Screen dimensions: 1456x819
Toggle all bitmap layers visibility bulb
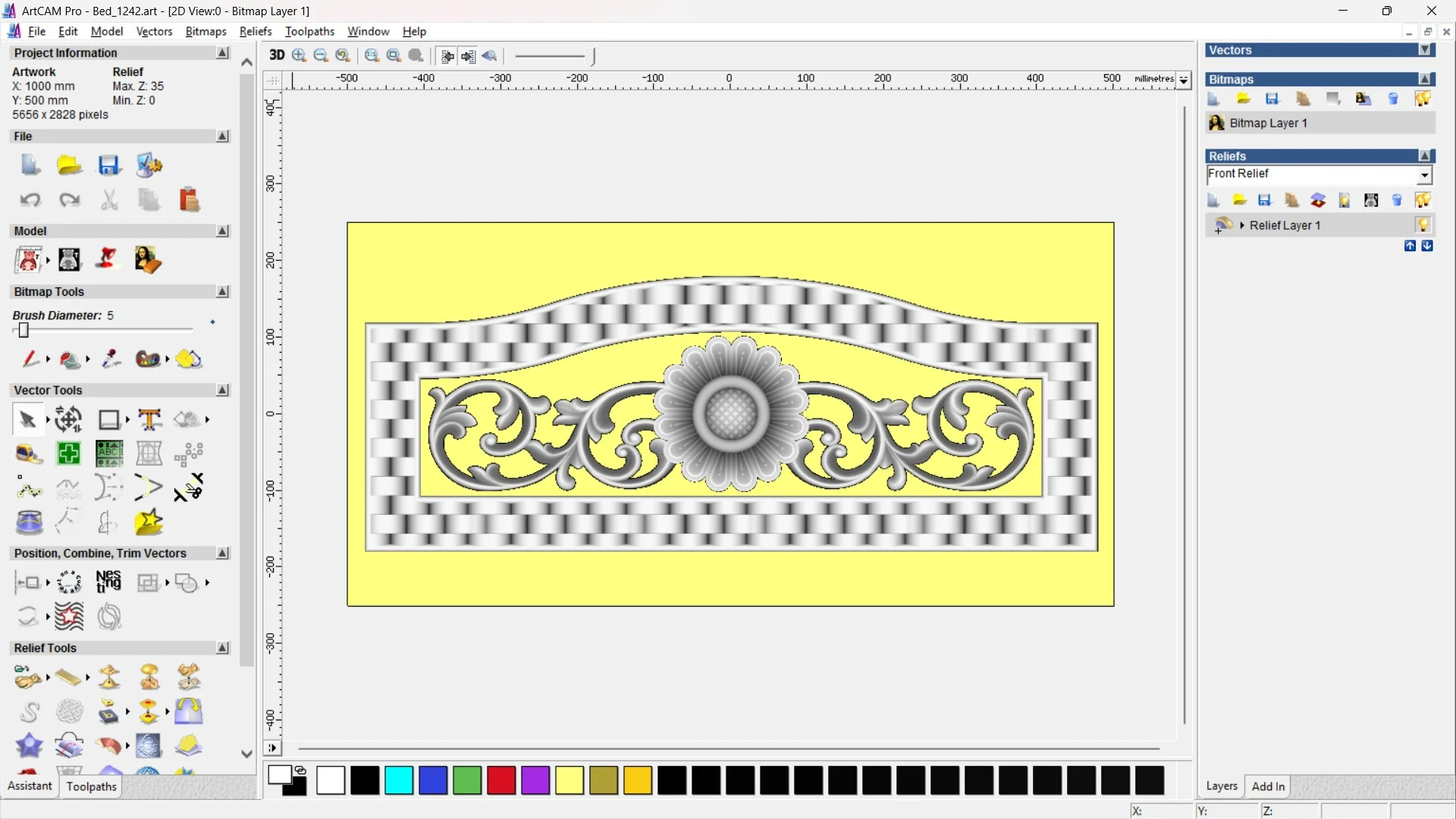pos(1423,99)
